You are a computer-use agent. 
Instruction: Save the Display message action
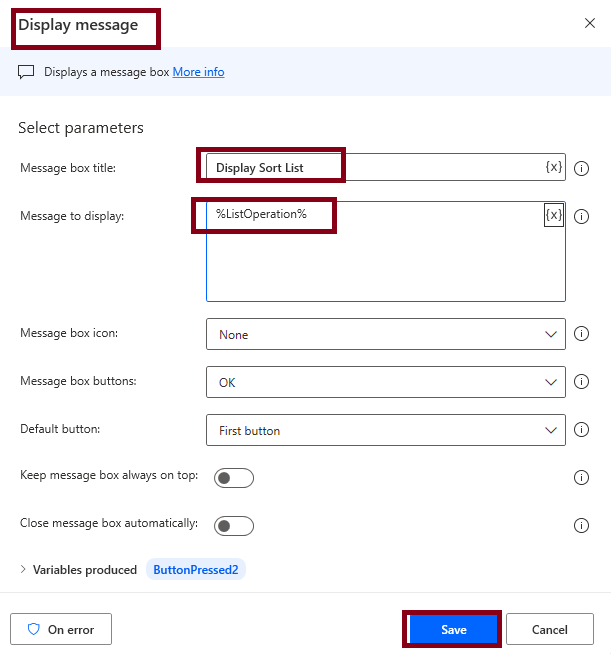tap(453, 629)
